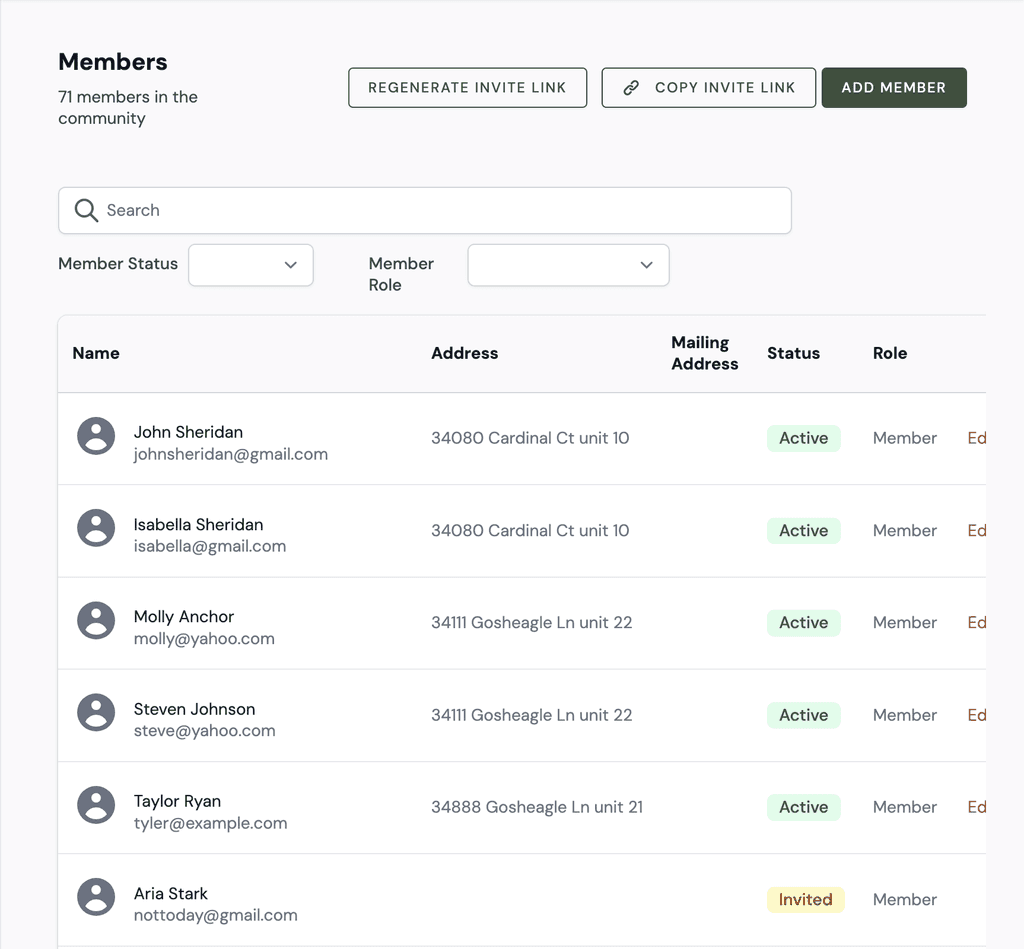Viewport: 1024px width, 949px height.
Task: Click the name Isabella Sheridan
Action: tap(199, 524)
